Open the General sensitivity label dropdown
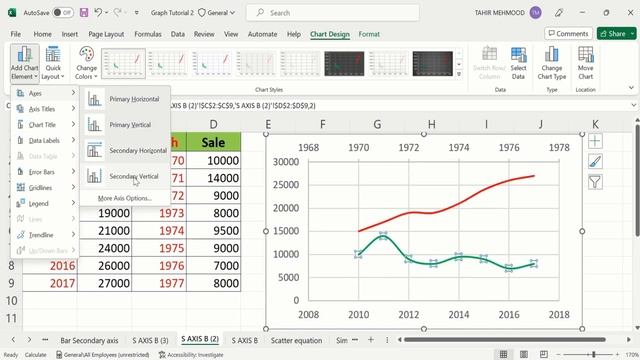 tap(217, 13)
